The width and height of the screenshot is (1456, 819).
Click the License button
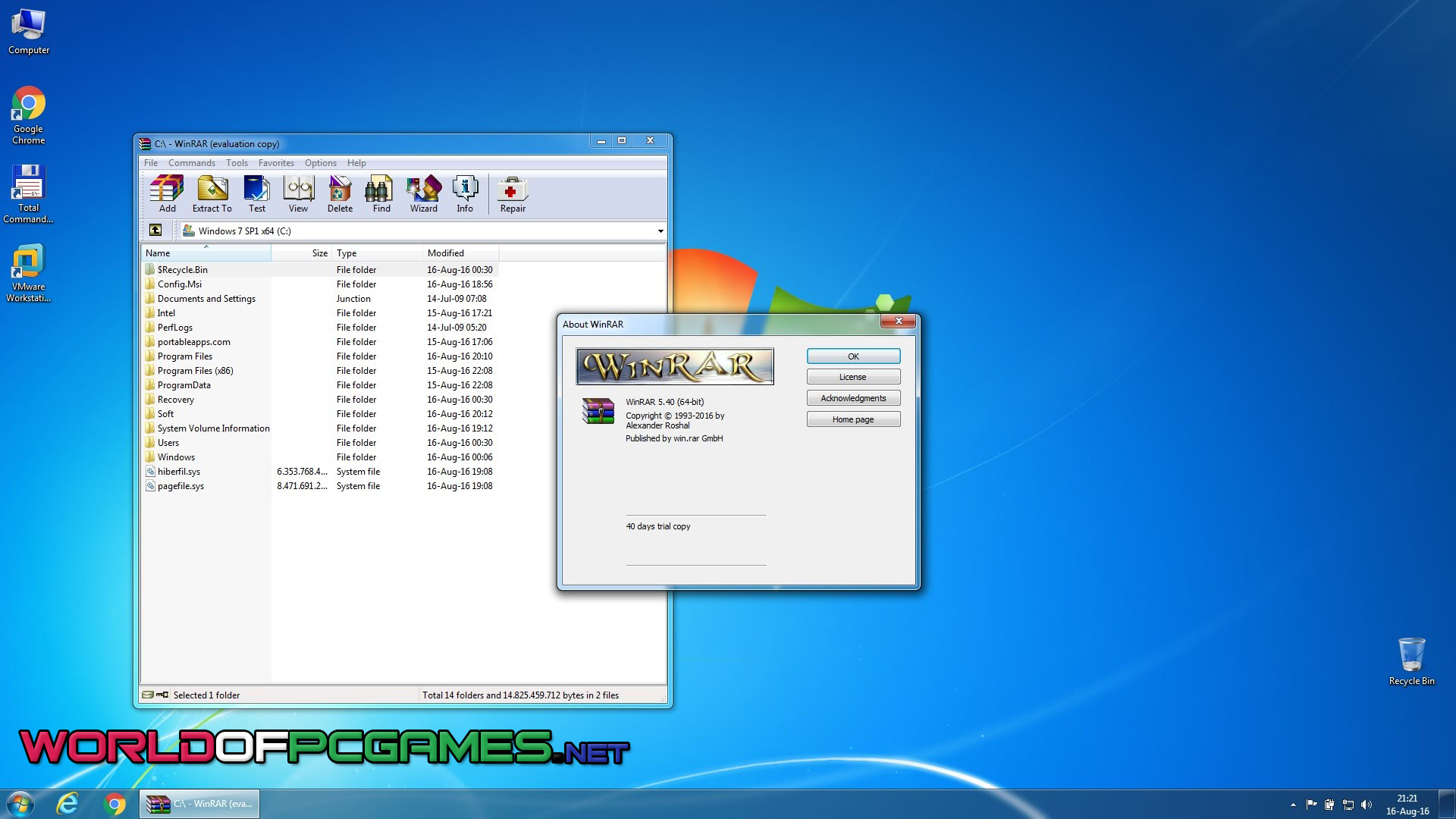853,377
